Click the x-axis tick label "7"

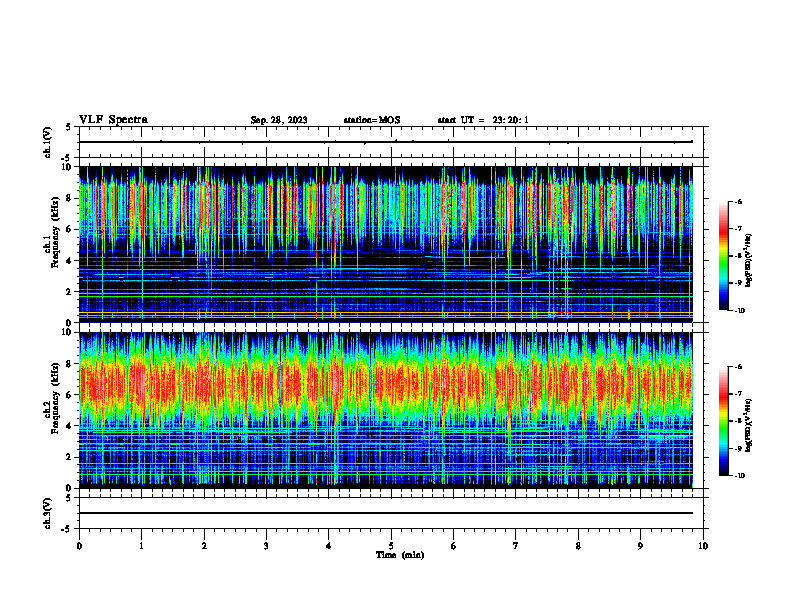pyautogui.click(x=516, y=546)
